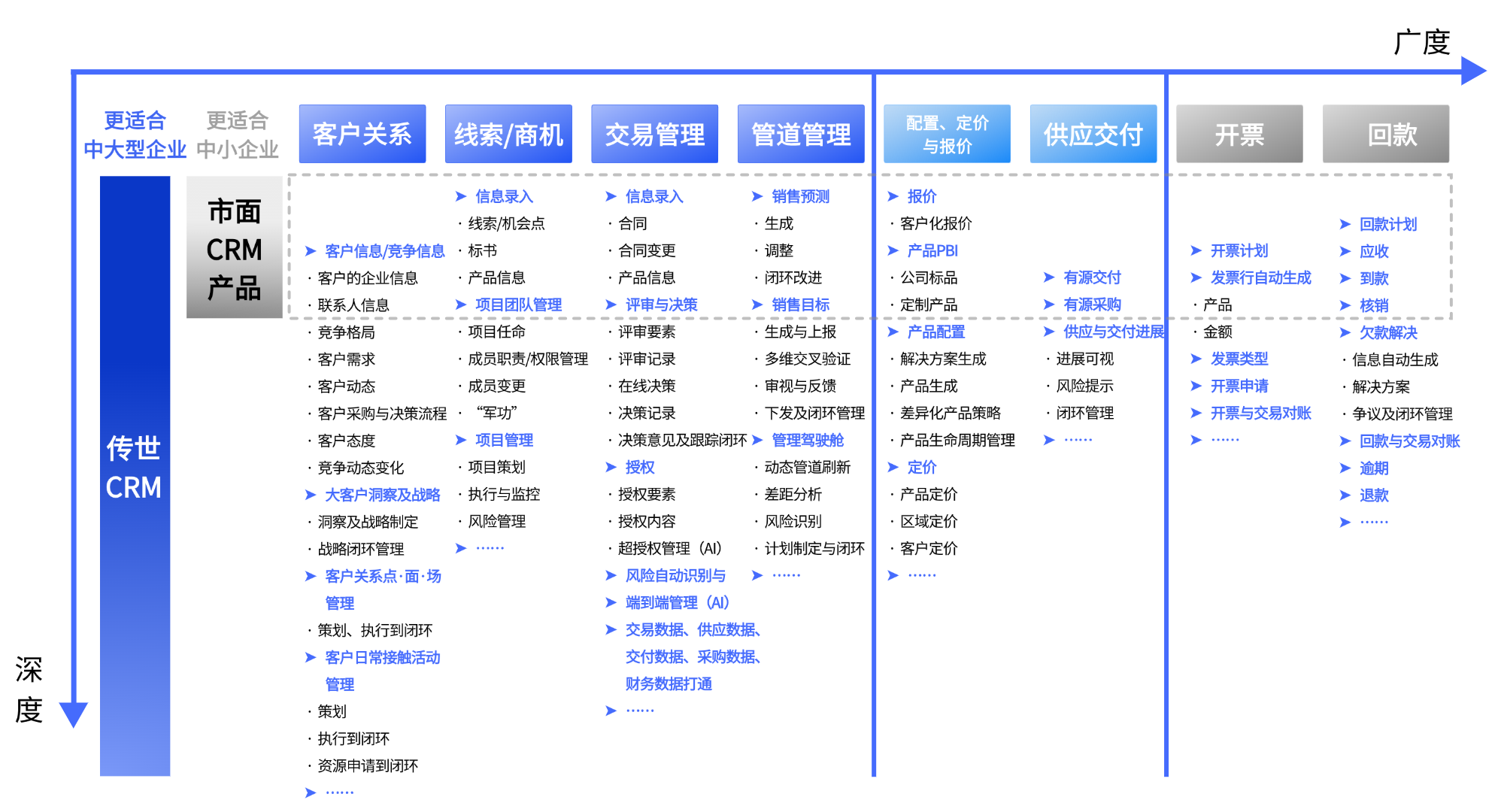This screenshot has height=812, width=1504.
Task: Click the 在线决策 item
Action: pos(647,386)
